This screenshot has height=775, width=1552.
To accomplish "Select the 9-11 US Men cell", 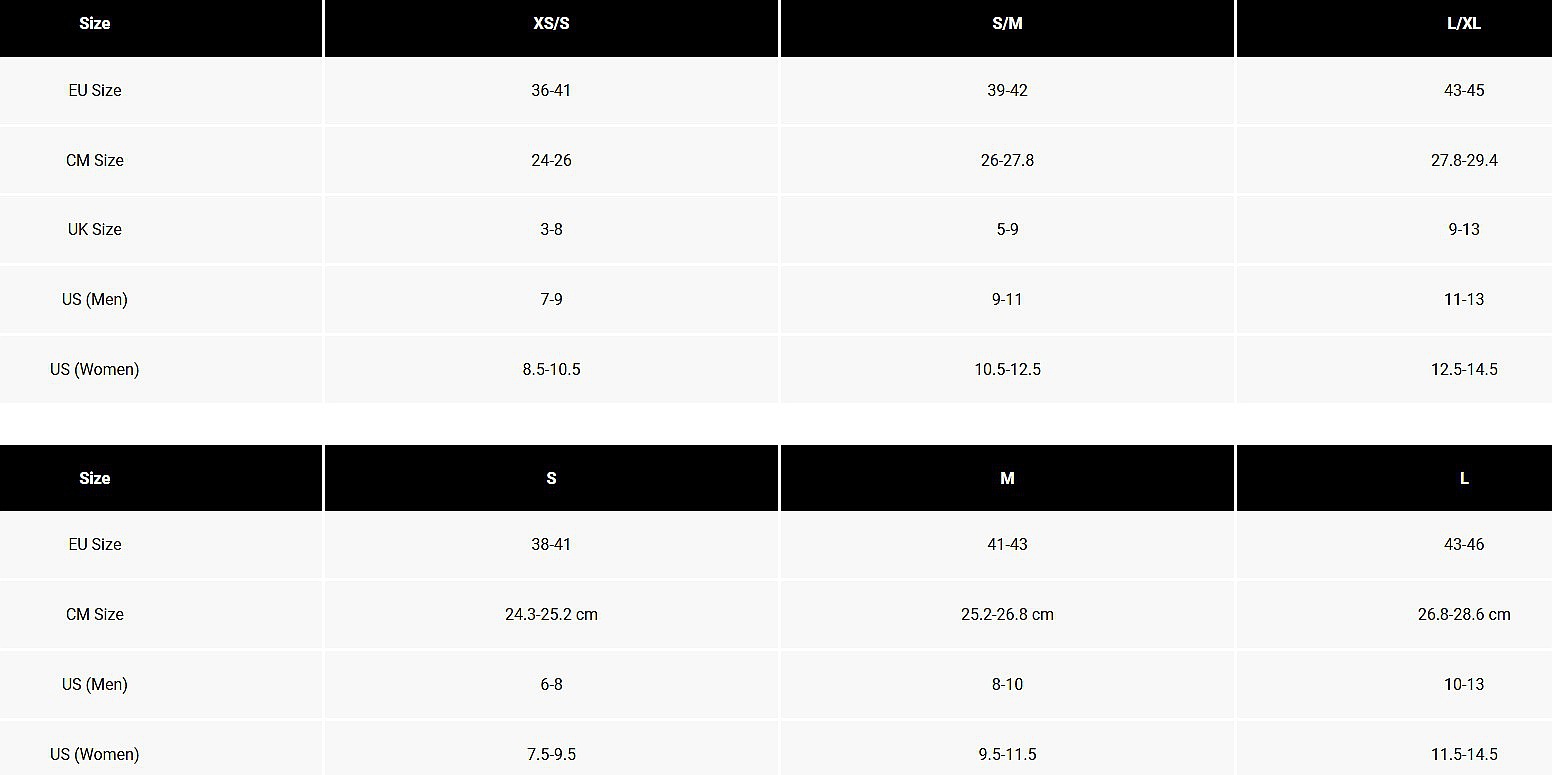I will pyautogui.click(x=1007, y=299).
